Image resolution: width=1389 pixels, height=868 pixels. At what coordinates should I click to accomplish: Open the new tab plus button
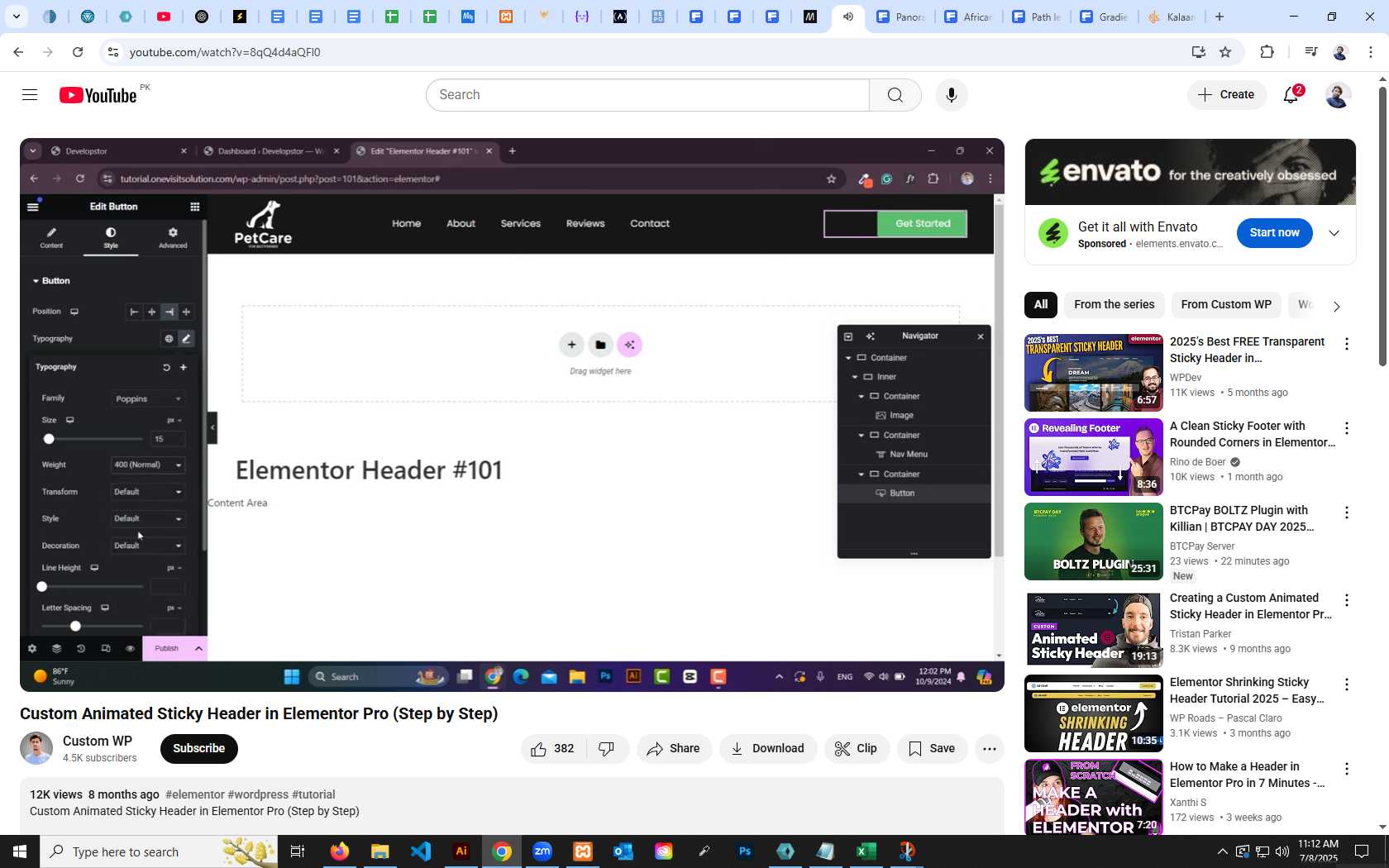coord(1220,17)
